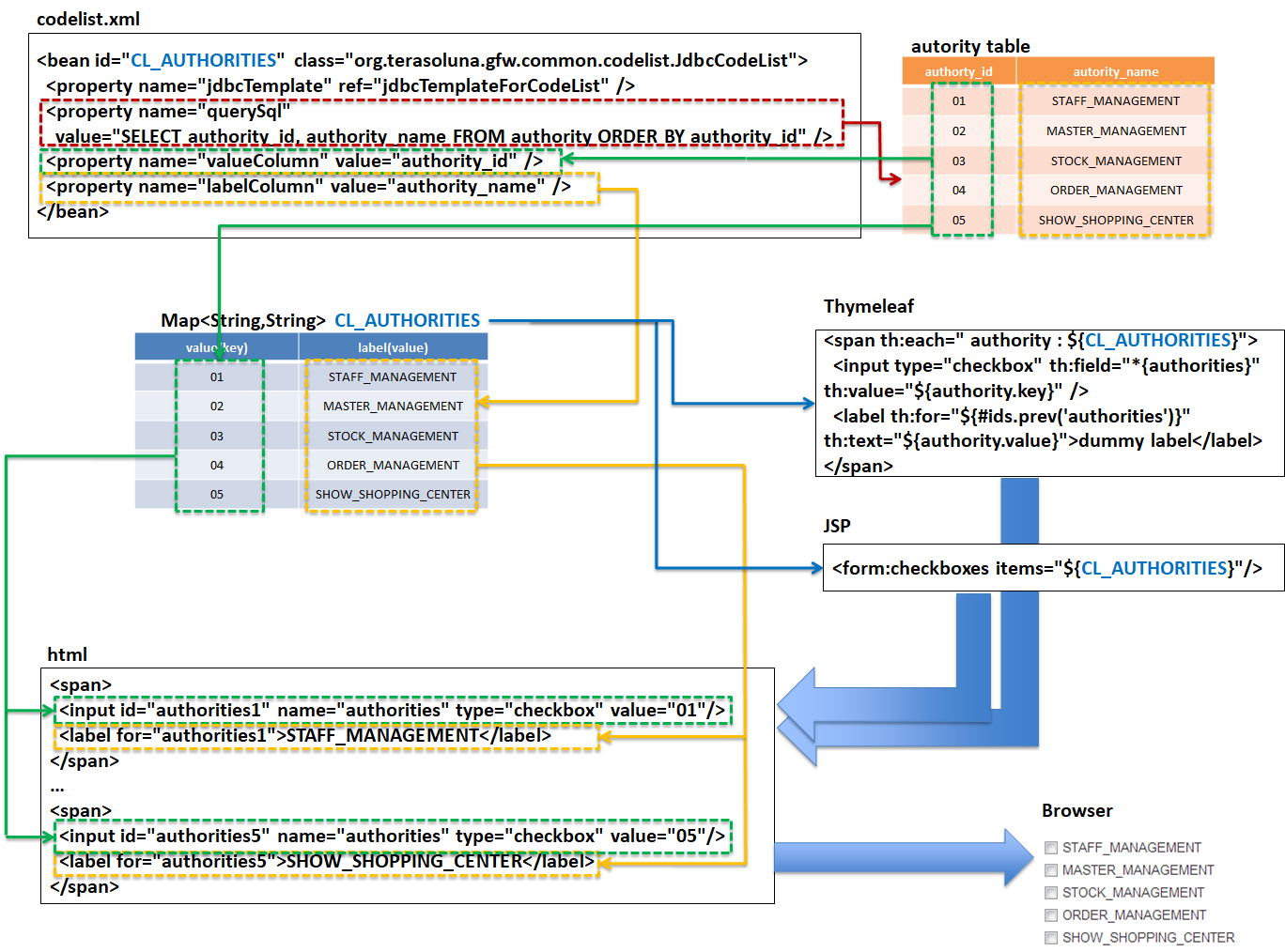
Task: Select the labelColumn property line in codelist.xml
Action: [x=308, y=187]
